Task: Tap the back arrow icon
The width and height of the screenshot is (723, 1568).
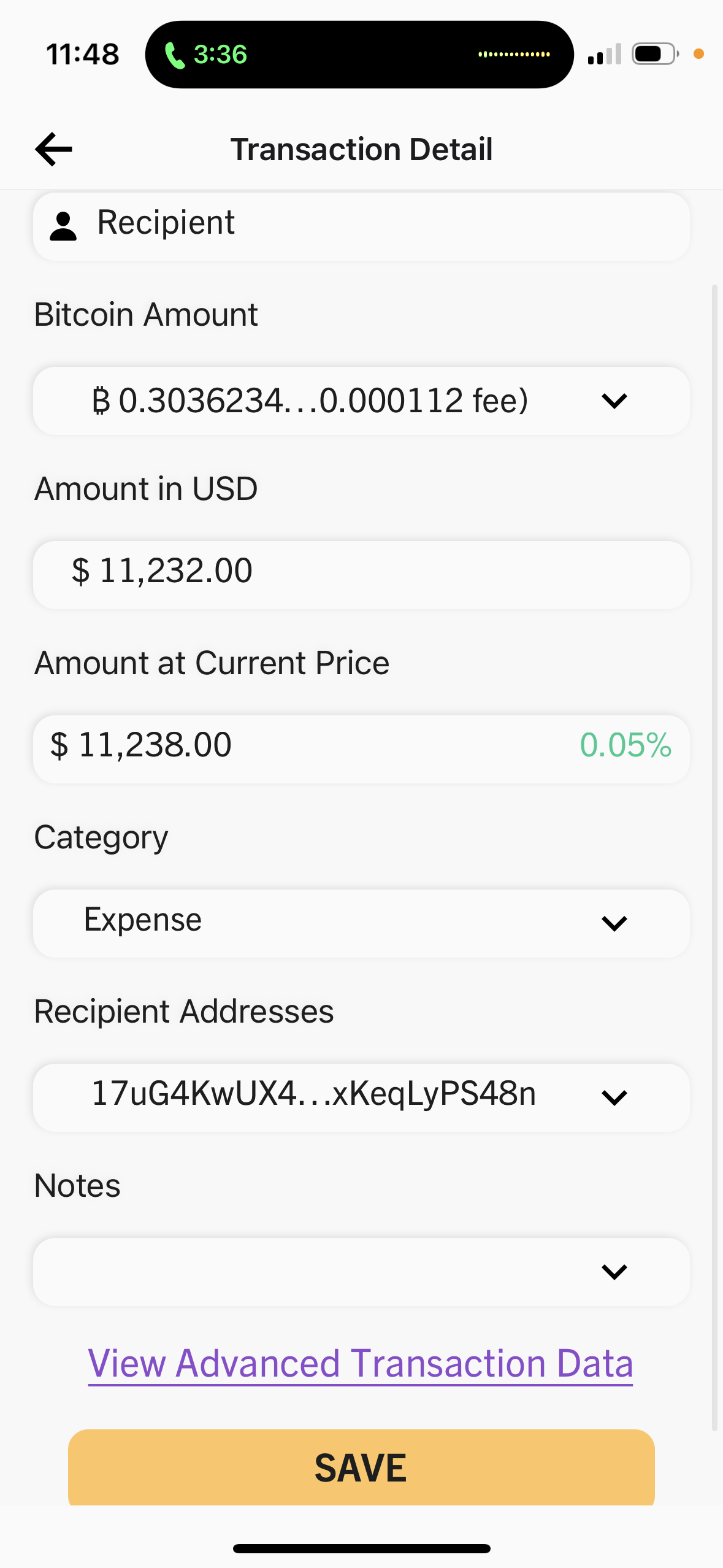Action: [54, 149]
